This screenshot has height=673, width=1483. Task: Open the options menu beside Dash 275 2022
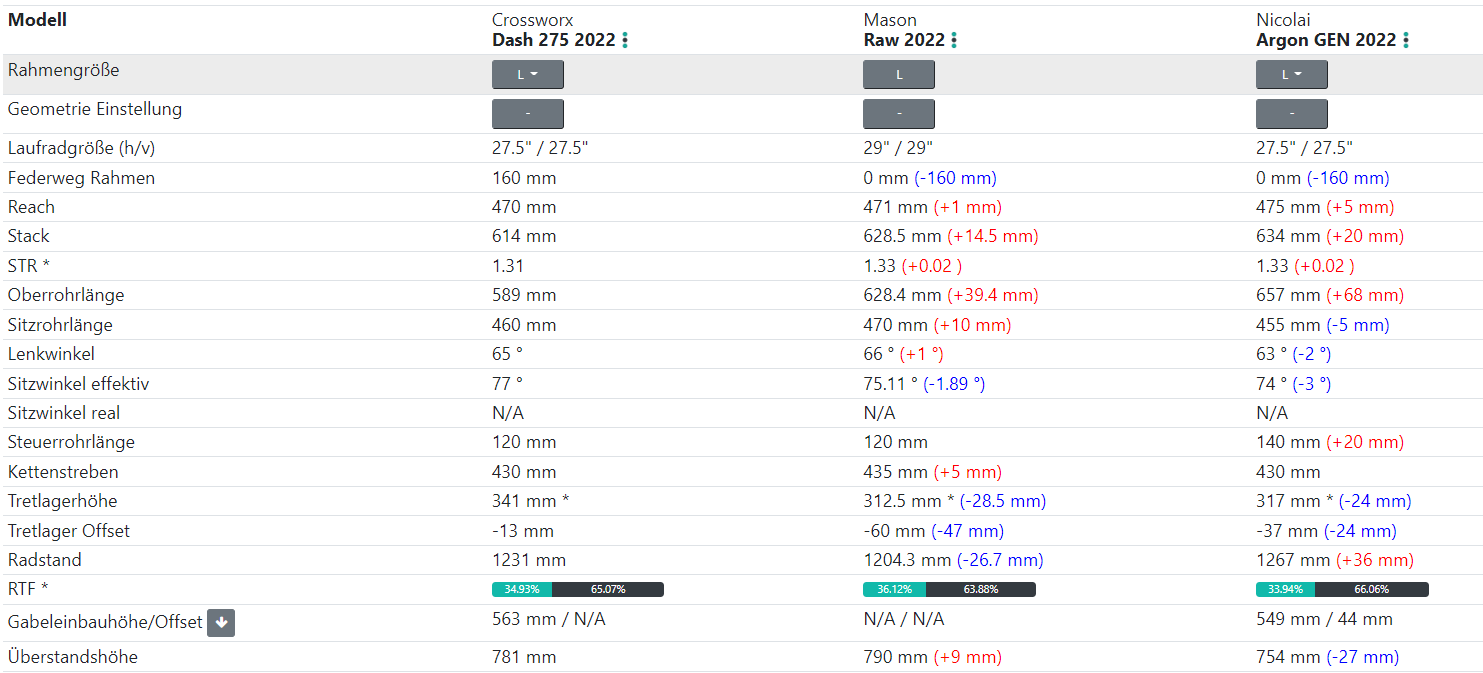click(x=626, y=40)
